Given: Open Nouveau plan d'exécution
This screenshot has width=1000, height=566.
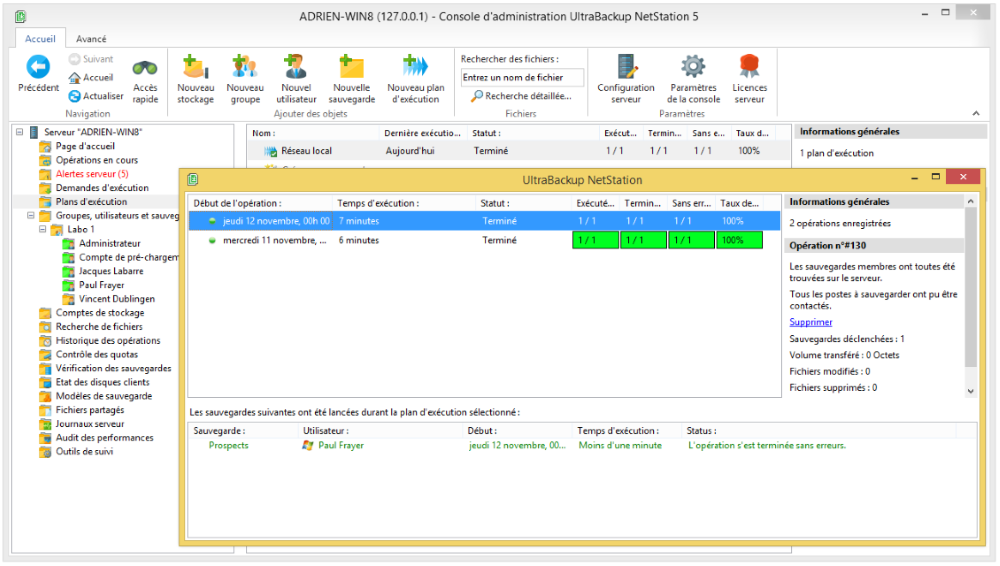Looking at the screenshot, I should 415,68.
